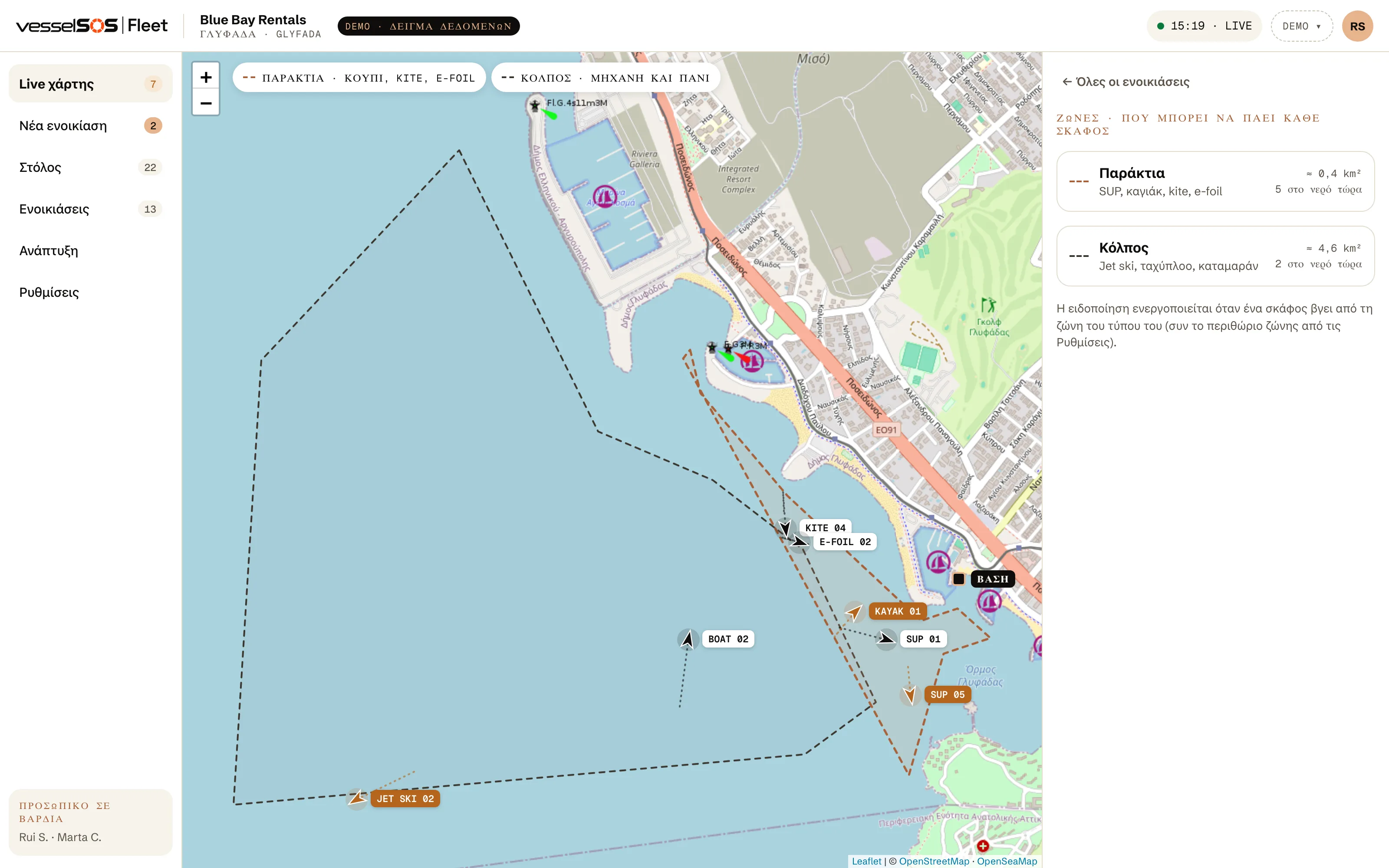Screen dimensions: 1389x868
Task: Click the red hospital cross map icon
Action: coord(983,845)
